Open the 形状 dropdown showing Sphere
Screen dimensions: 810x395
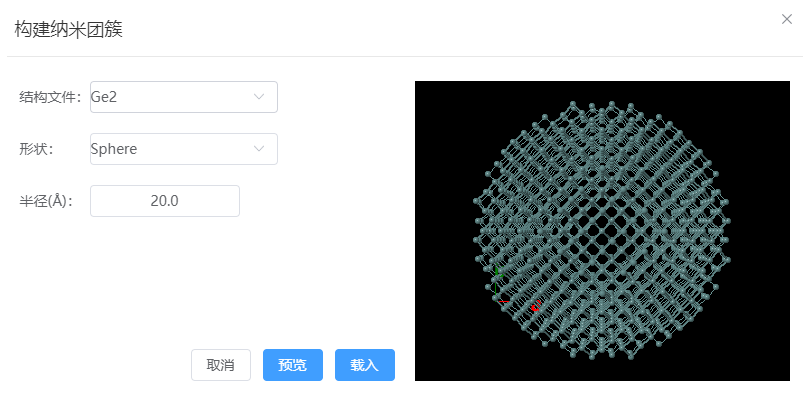pos(184,149)
